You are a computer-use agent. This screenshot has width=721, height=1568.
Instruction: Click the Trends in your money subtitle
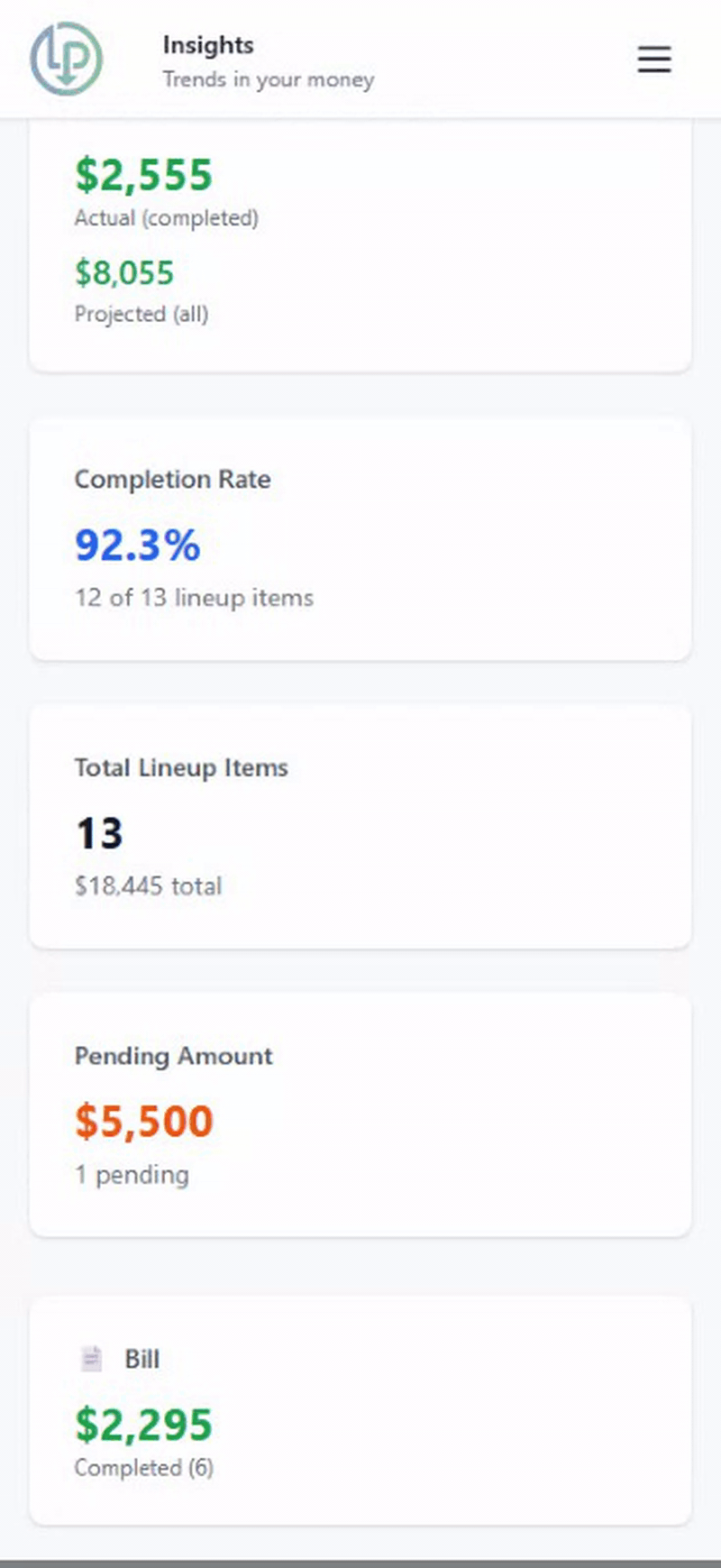pos(268,79)
